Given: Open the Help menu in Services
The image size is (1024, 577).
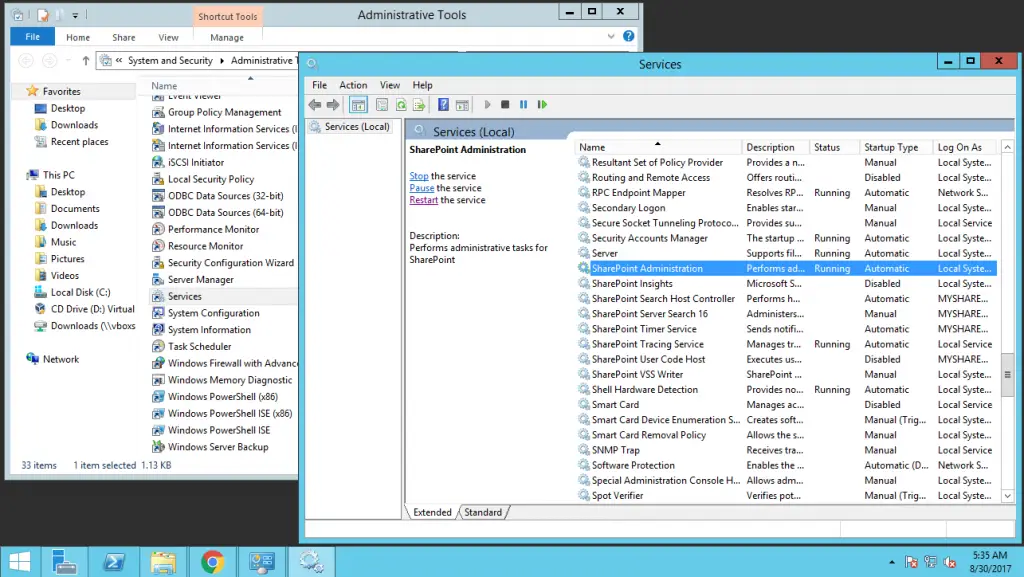Looking at the screenshot, I should (423, 85).
